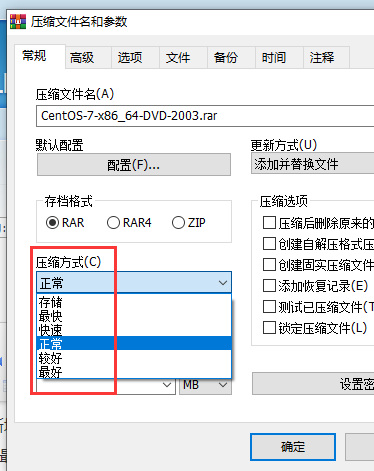Enable 创建固实压缩文件 checkbox
The width and height of the screenshot is (374, 471).
[269, 265]
